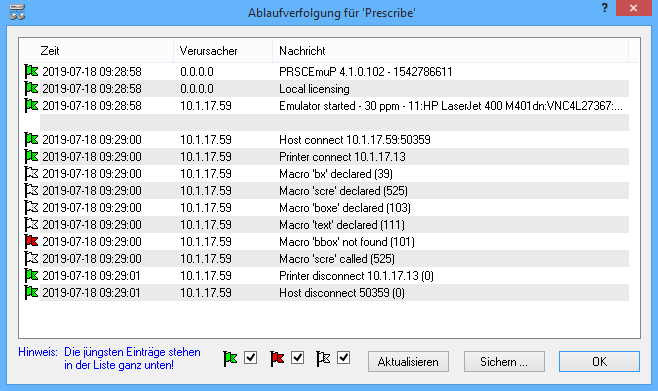Viewport: 658px width, 391px height.
Task: Sort by the Zeit column header
Action: [x=97, y=51]
